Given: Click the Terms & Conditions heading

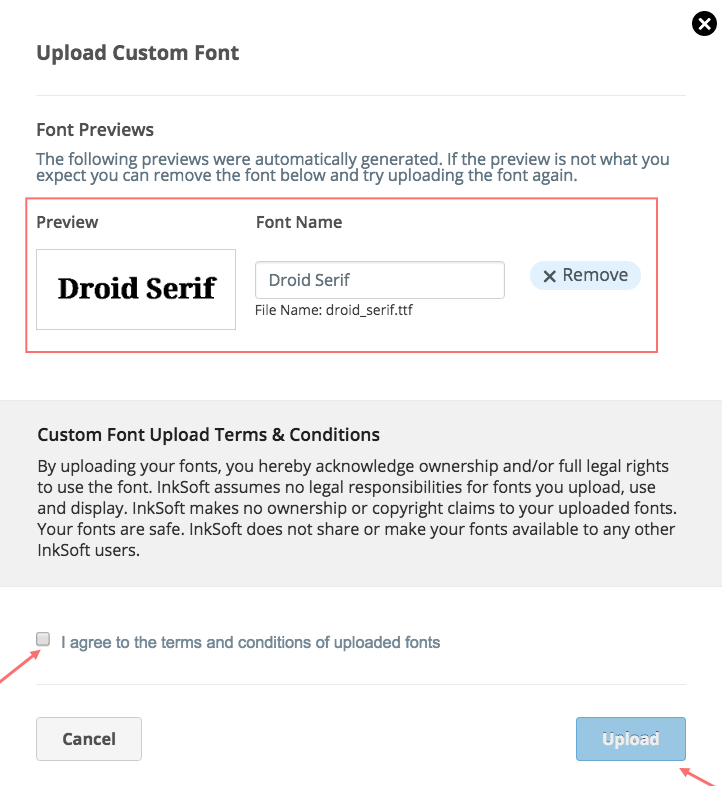Looking at the screenshot, I should point(209,435).
